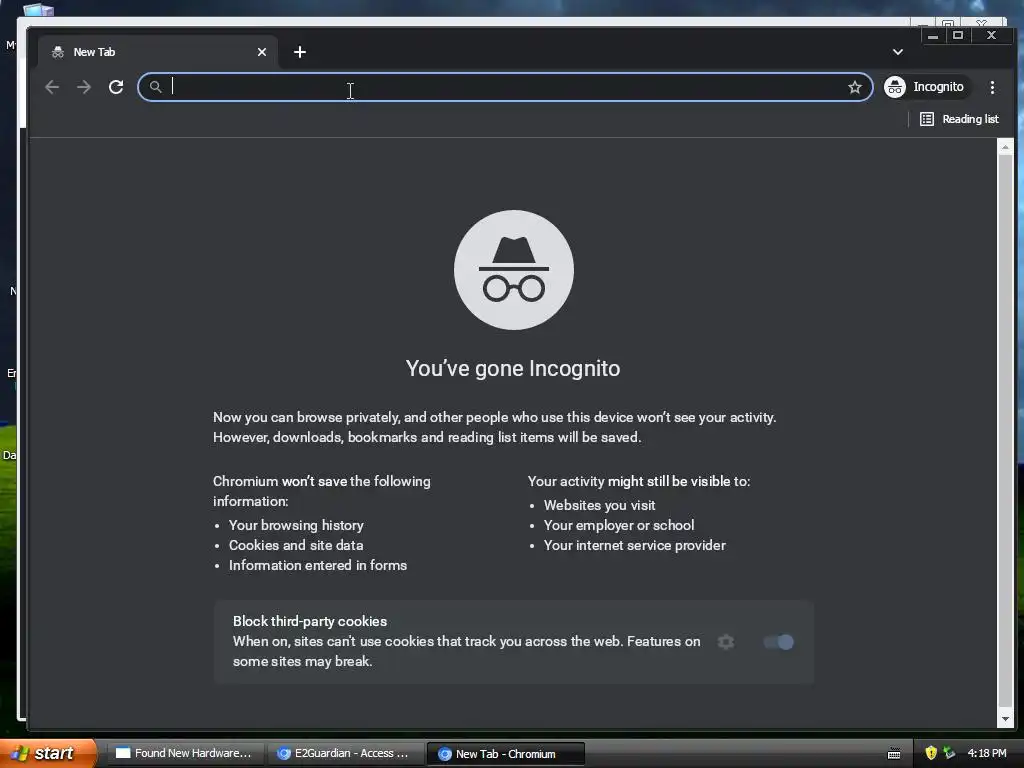Click the Reading list icon
This screenshot has width=1024, height=768.
[x=927, y=119]
